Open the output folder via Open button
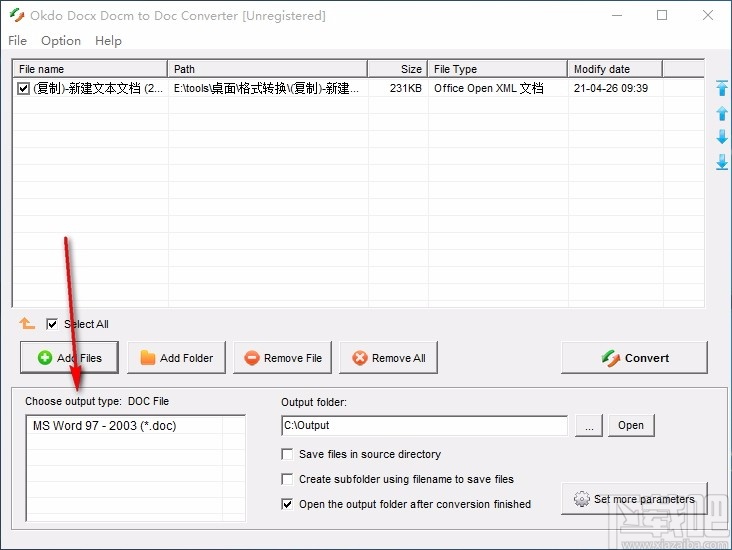 click(x=631, y=425)
